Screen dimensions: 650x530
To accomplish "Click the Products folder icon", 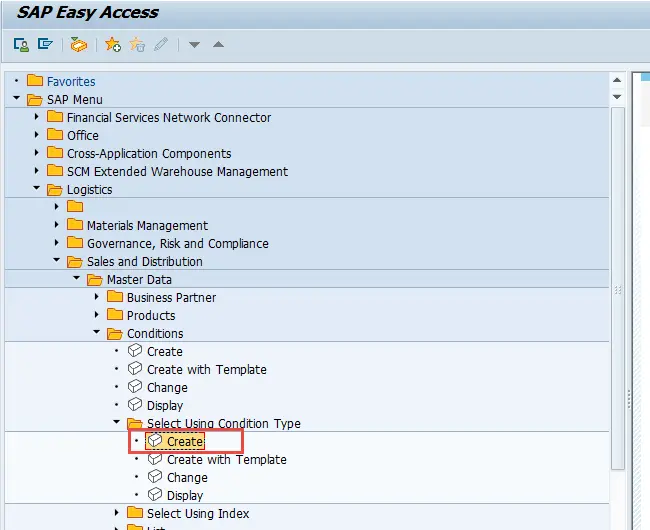I will (x=115, y=315).
